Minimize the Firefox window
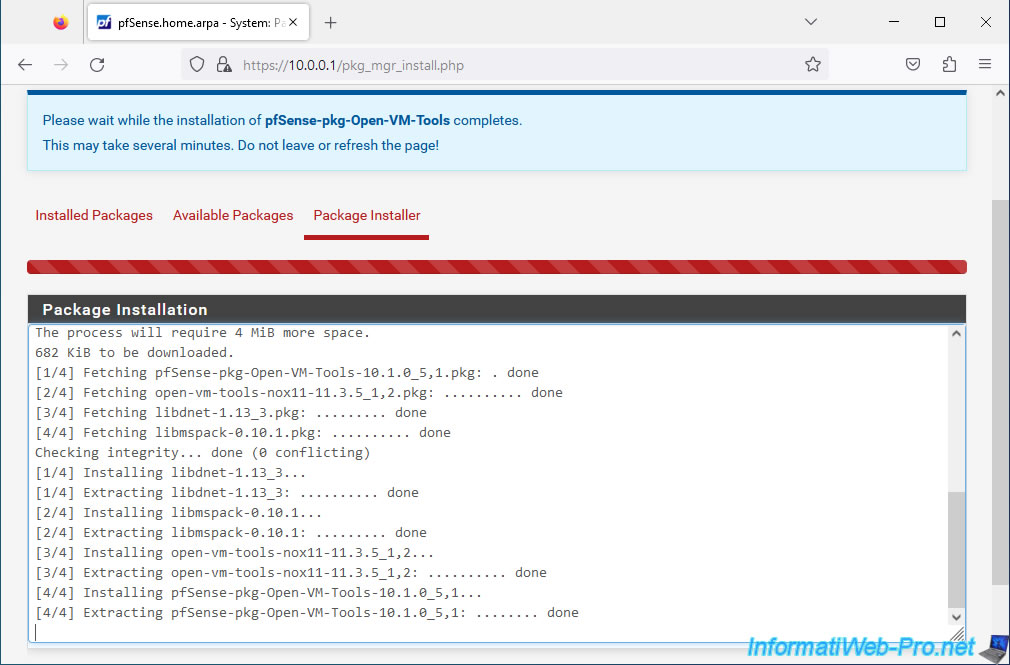Viewport: 1010px width, 665px height. [894, 22]
